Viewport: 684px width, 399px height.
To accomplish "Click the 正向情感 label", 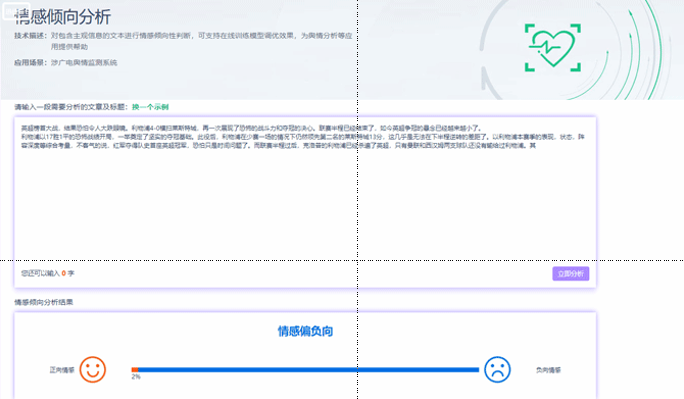I will point(62,370).
